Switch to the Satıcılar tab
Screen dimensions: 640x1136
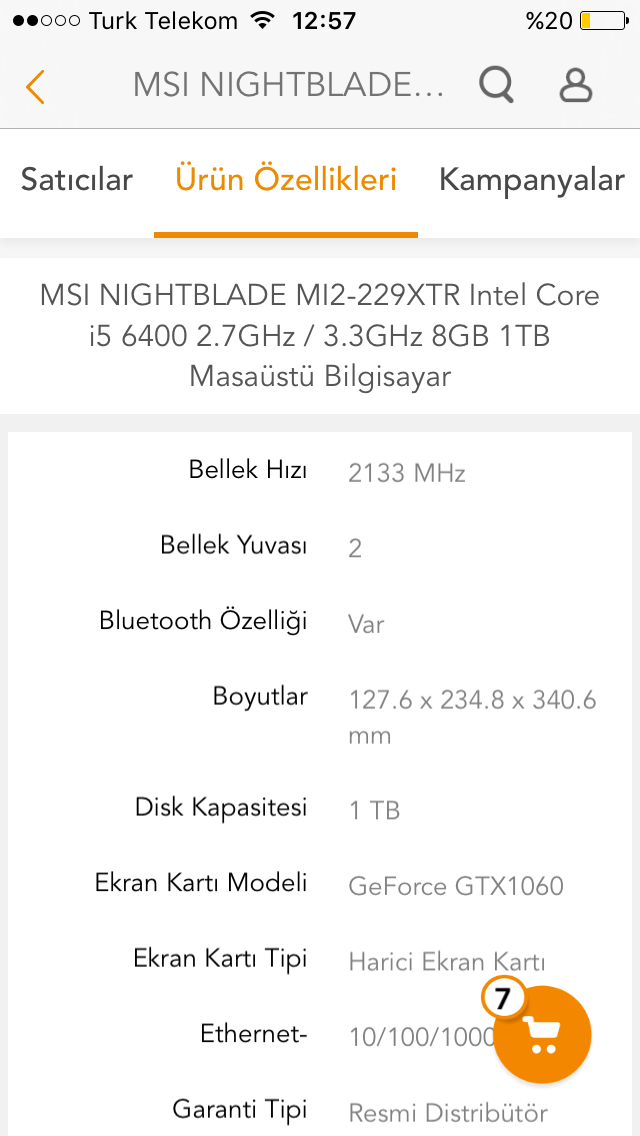[x=77, y=180]
